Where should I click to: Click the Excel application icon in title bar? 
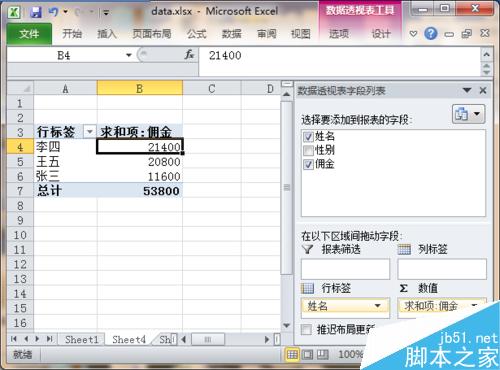(14, 13)
